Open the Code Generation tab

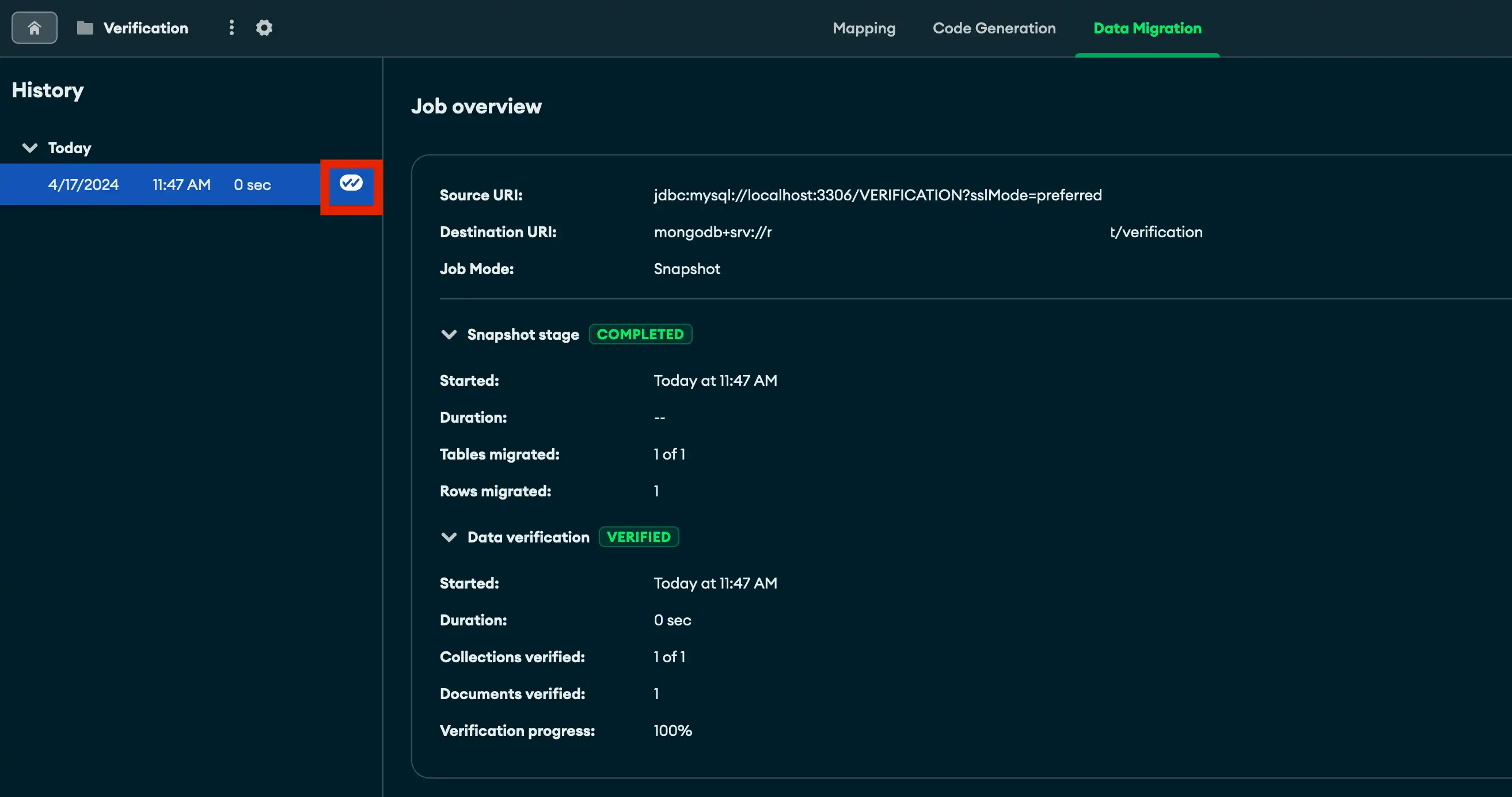pos(994,28)
